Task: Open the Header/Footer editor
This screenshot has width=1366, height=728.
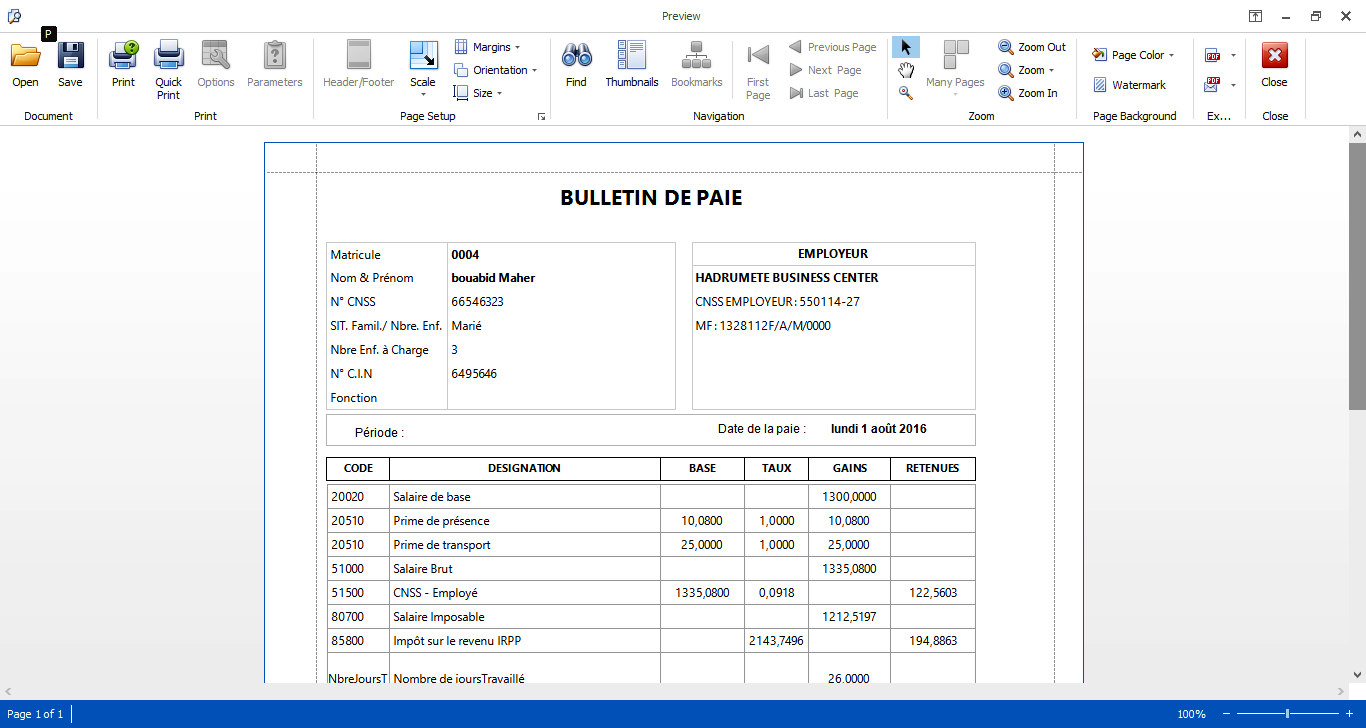Action: coord(358,65)
